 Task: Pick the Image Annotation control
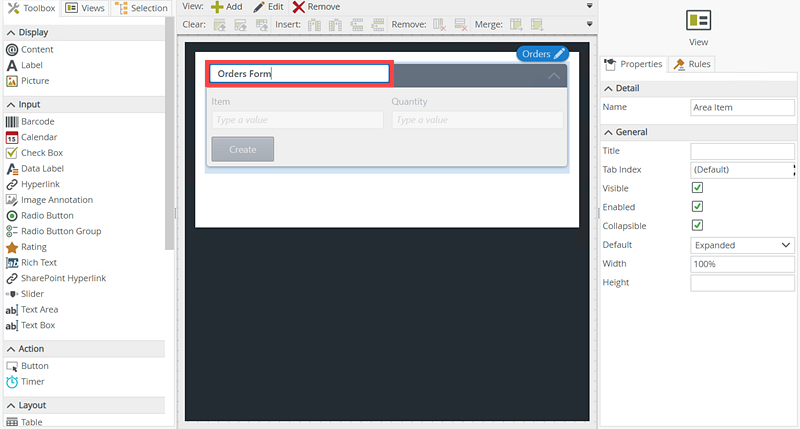pyautogui.click(x=49, y=200)
